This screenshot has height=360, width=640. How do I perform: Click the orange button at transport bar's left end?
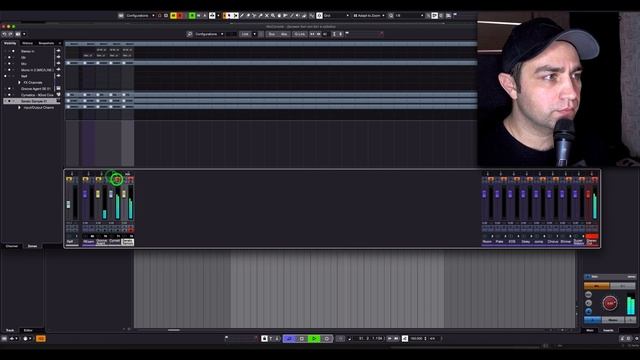click(x=41, y=338)
